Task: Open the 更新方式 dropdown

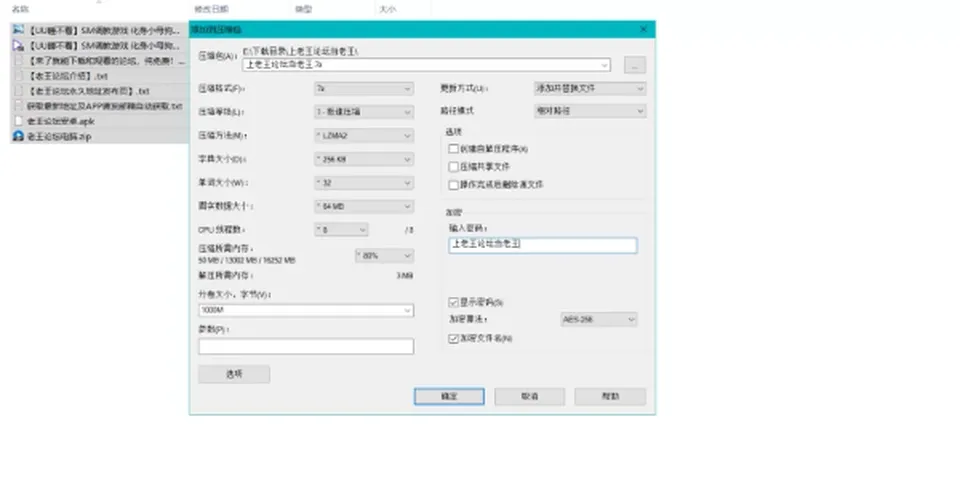Action: tap(590, 89)
